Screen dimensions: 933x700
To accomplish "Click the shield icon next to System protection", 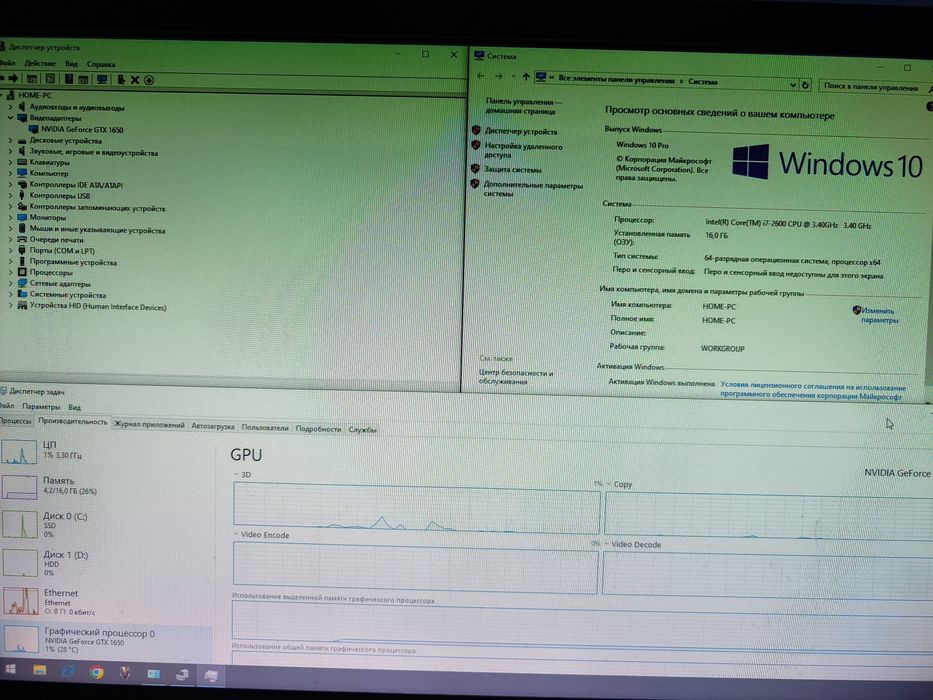I will [x=475, y=168].
